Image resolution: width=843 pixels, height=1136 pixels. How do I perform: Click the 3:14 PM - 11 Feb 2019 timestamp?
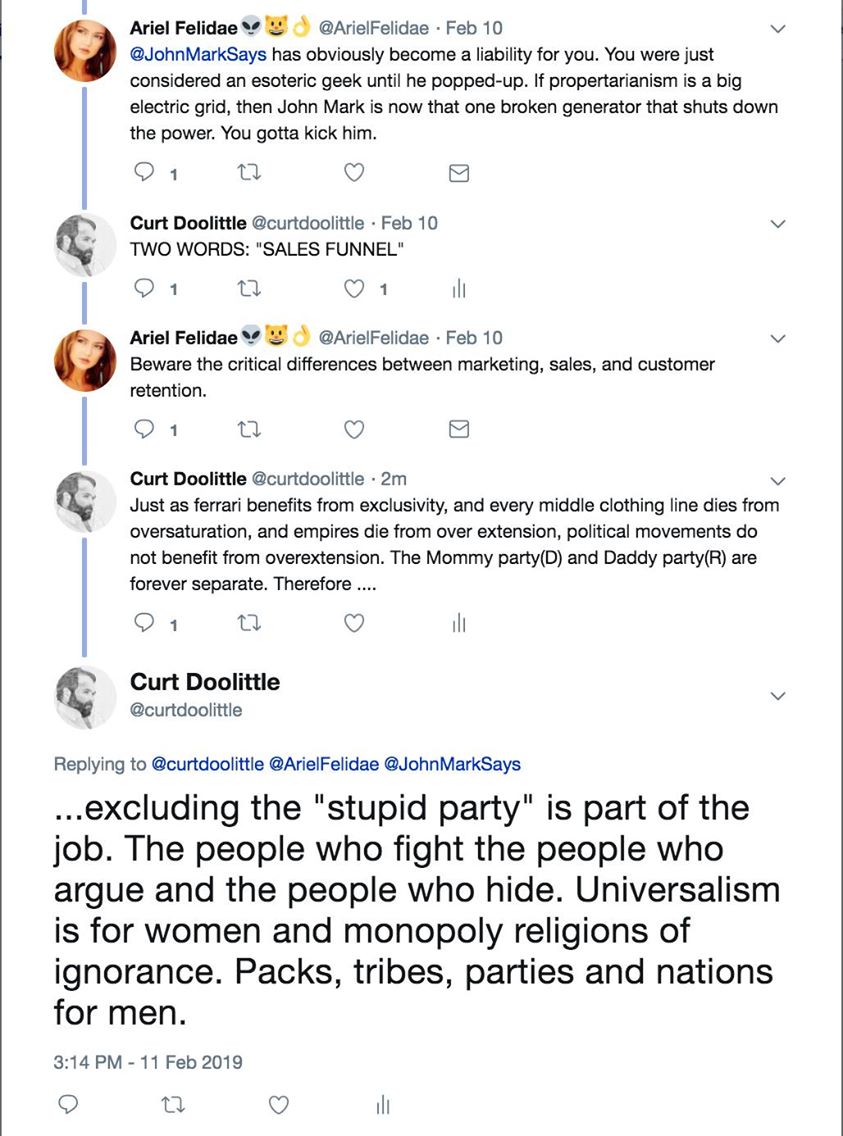tap(147, 1061)
